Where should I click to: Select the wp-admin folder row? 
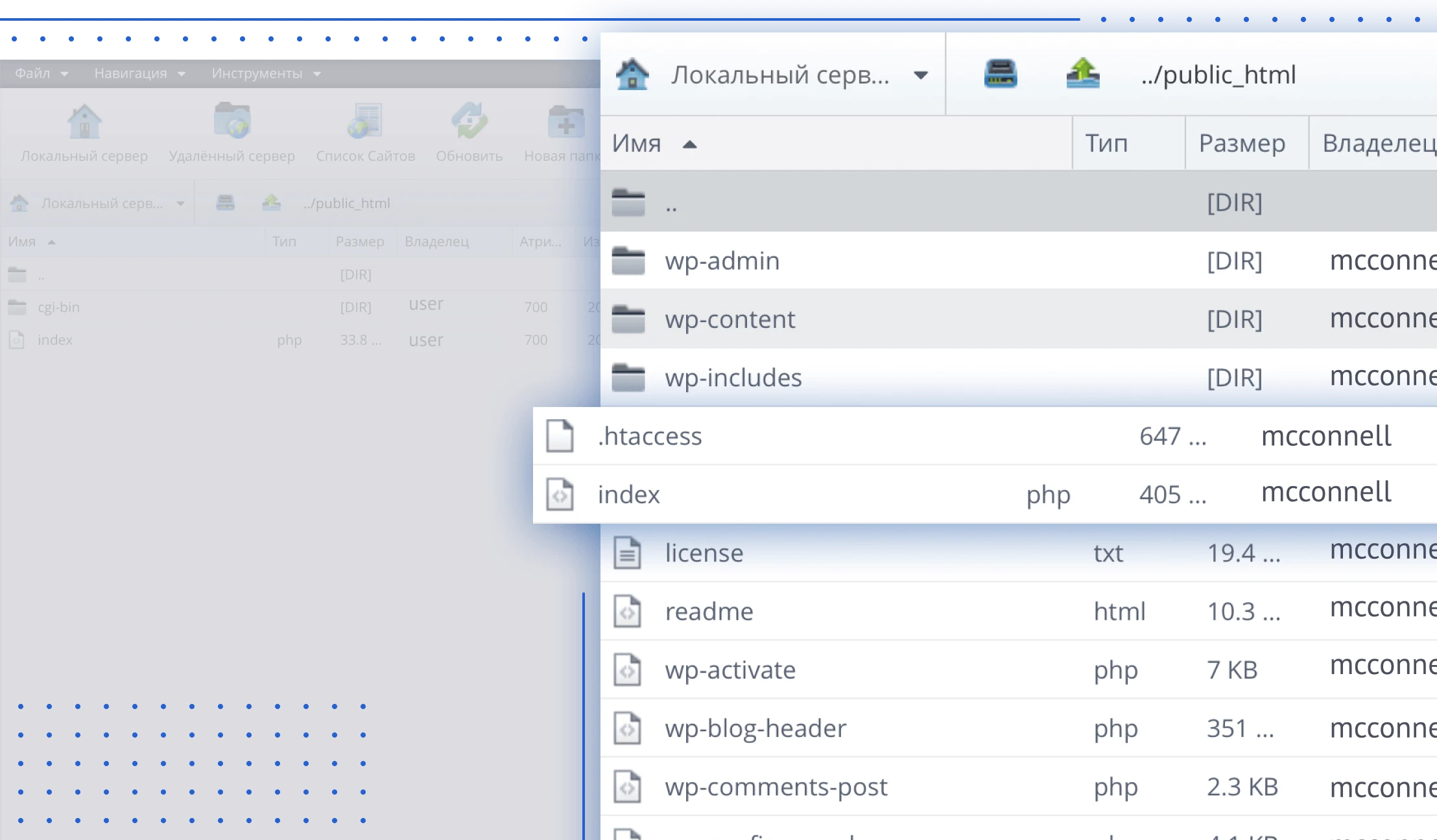(722, 261)
